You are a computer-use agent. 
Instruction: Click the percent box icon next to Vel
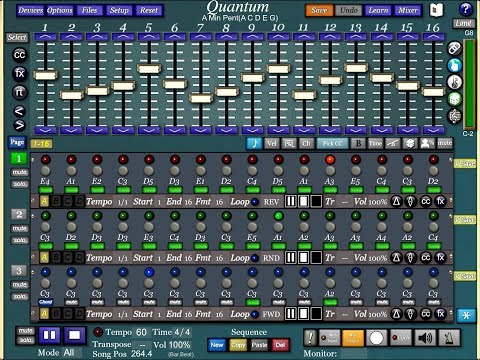click(x=289, y=143)
